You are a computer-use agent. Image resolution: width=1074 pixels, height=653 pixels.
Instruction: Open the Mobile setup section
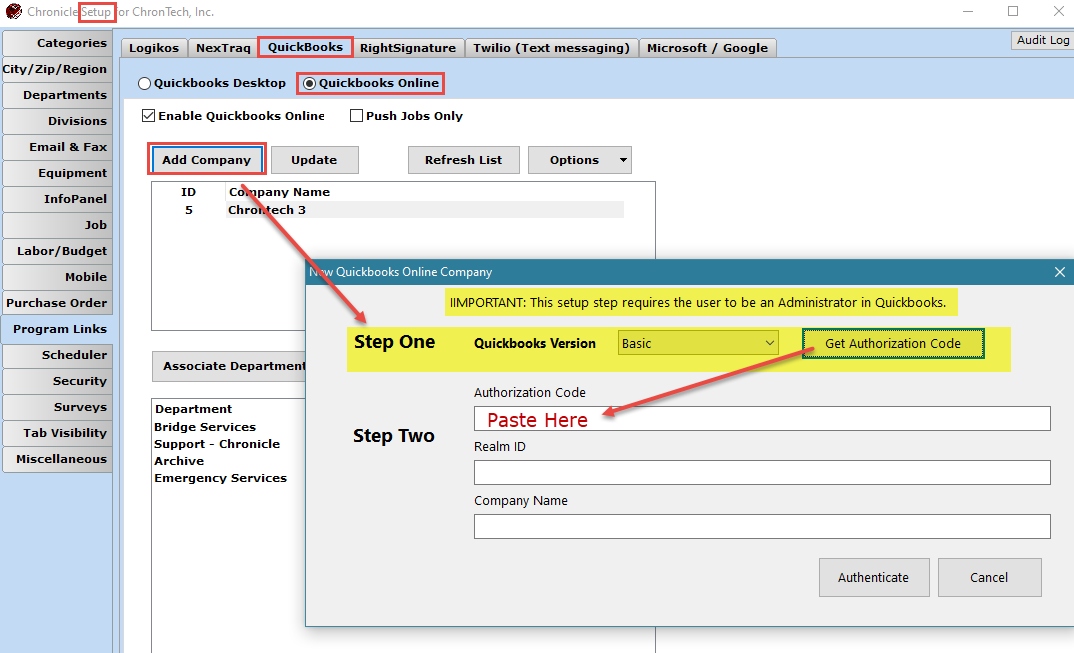tap(57, 277)
